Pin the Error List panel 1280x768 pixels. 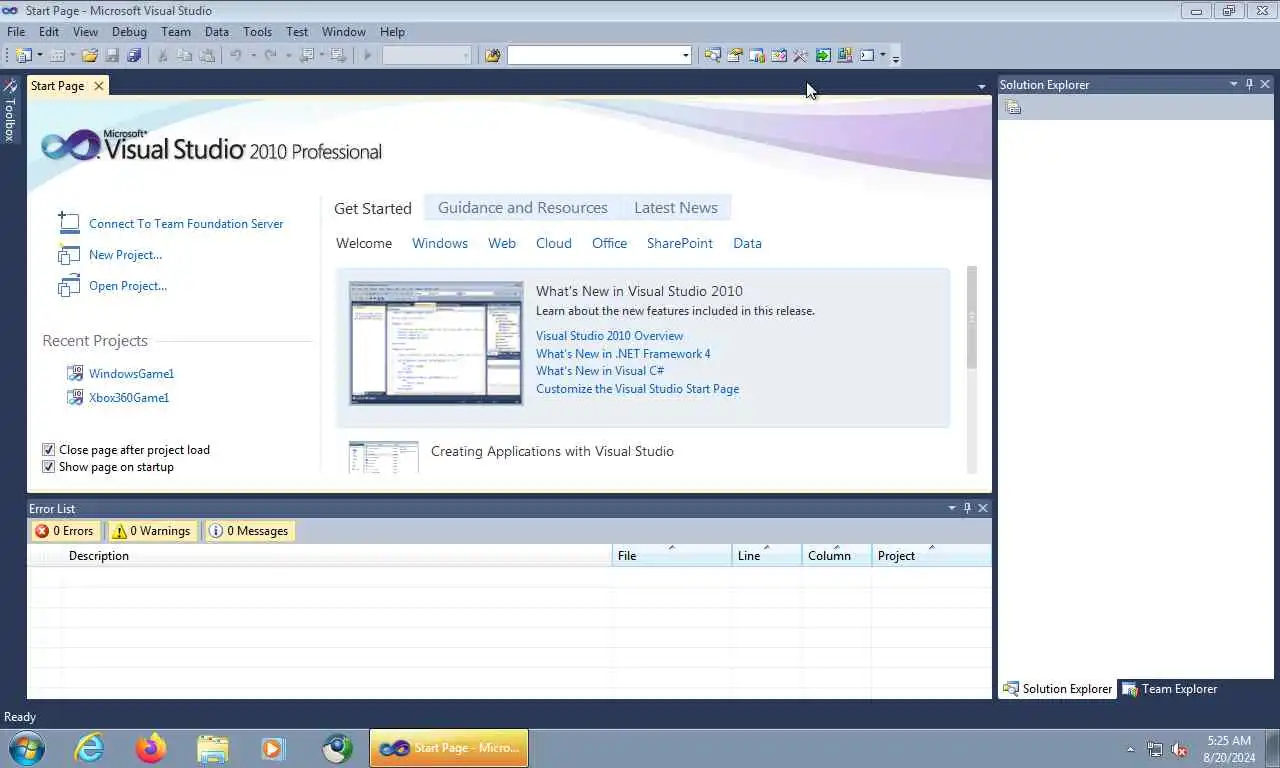coord(967,508)
